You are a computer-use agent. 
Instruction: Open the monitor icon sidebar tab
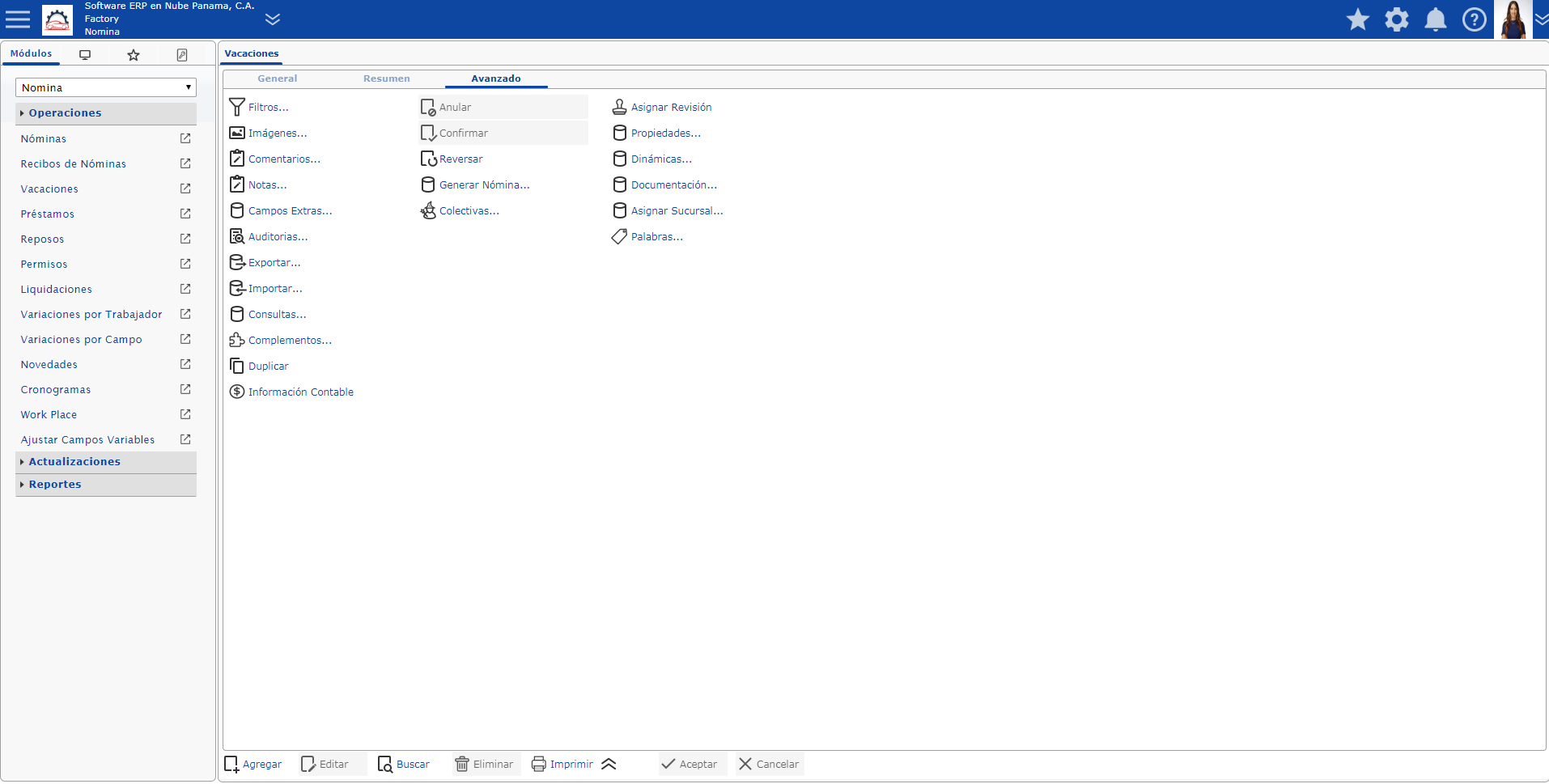click(x=85, y=55)
